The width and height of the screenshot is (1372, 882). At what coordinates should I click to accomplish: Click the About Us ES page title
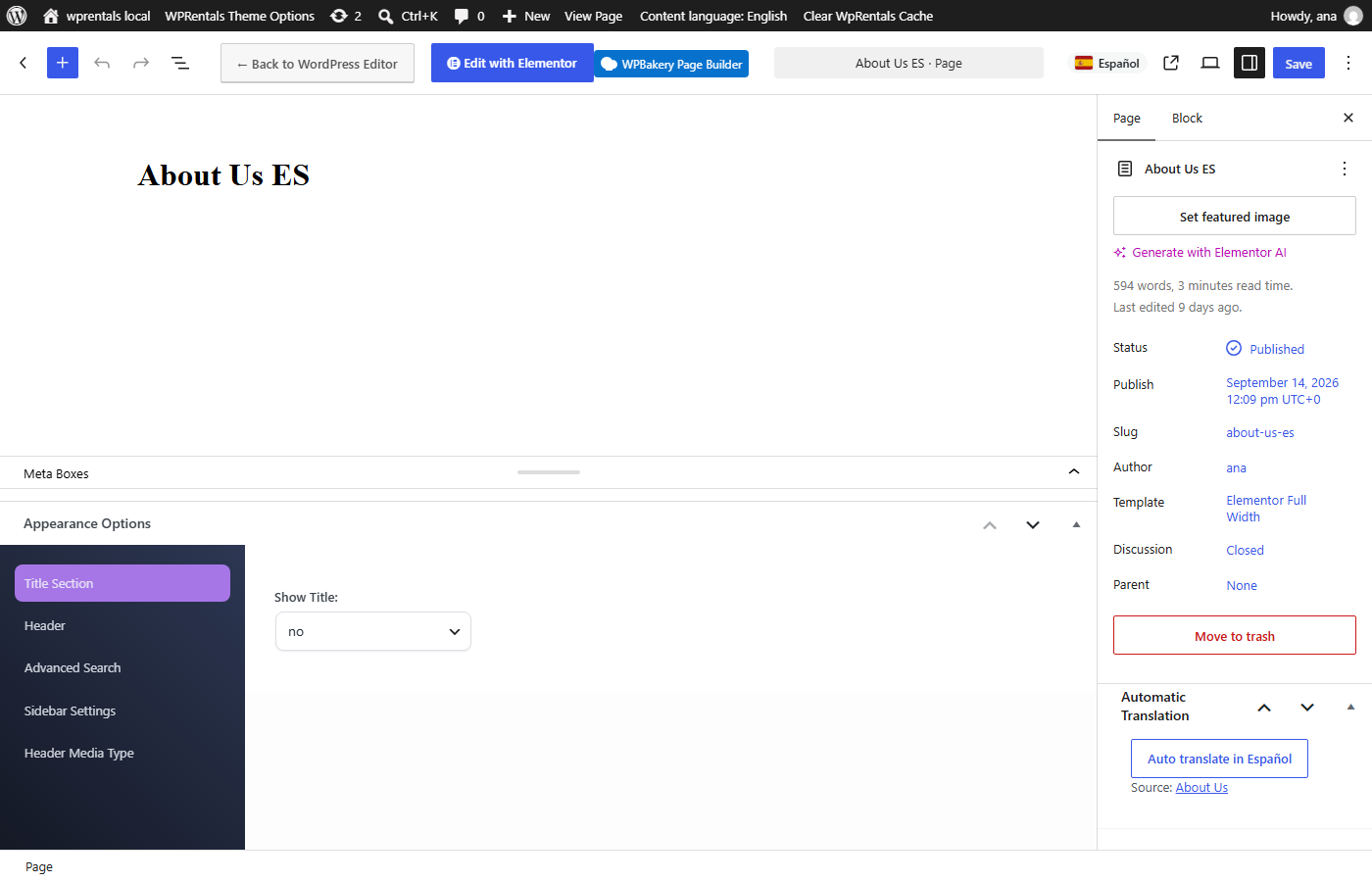pos(223,175)
